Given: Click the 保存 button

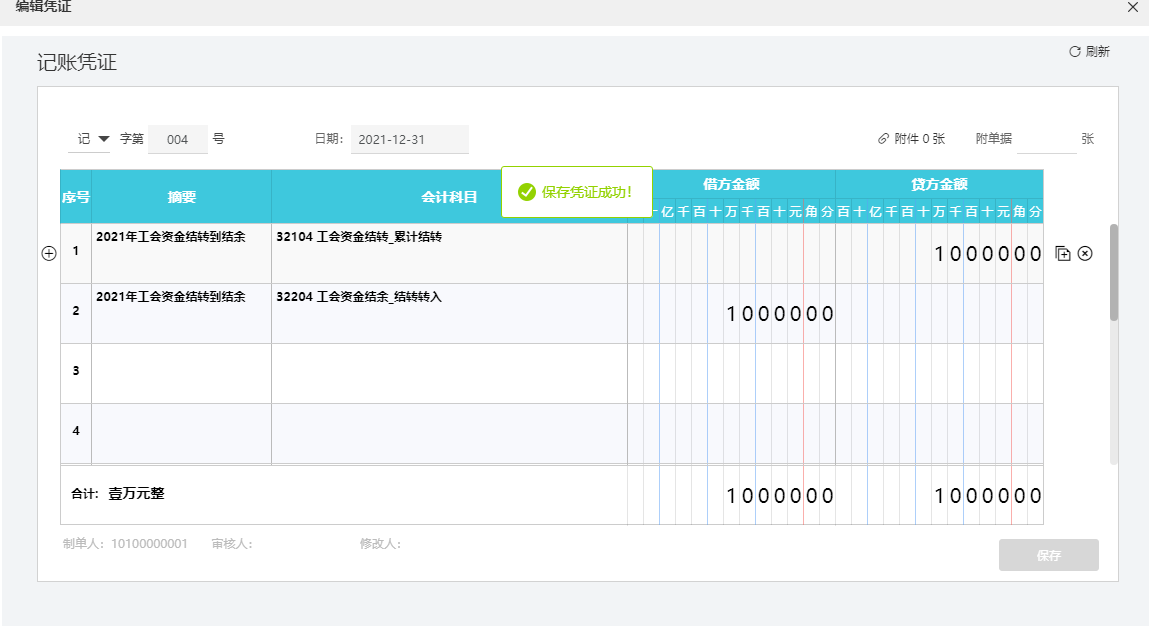Looking at the screenshot, I should [x=1048, y=556].
